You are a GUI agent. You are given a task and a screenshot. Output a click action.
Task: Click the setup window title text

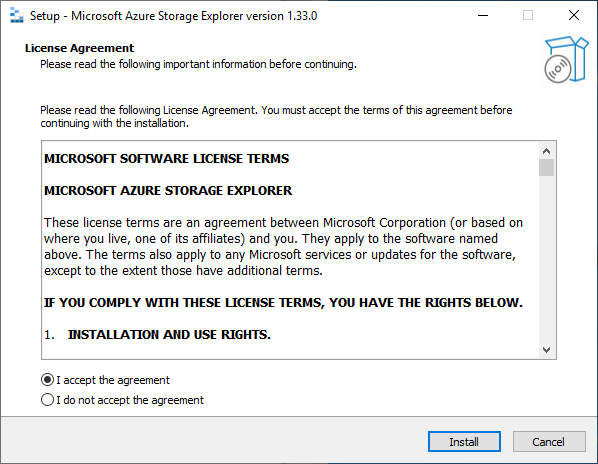(174, 16)
